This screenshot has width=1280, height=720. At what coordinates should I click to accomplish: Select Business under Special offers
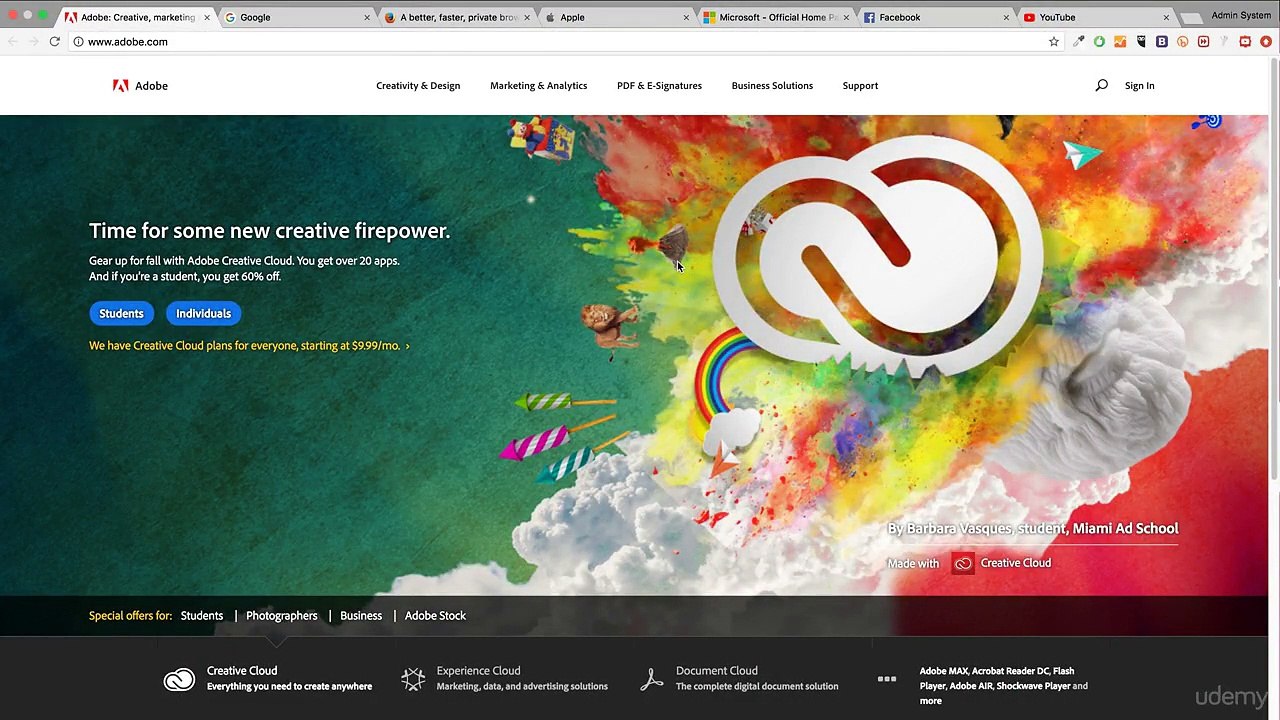pos(361,616)
